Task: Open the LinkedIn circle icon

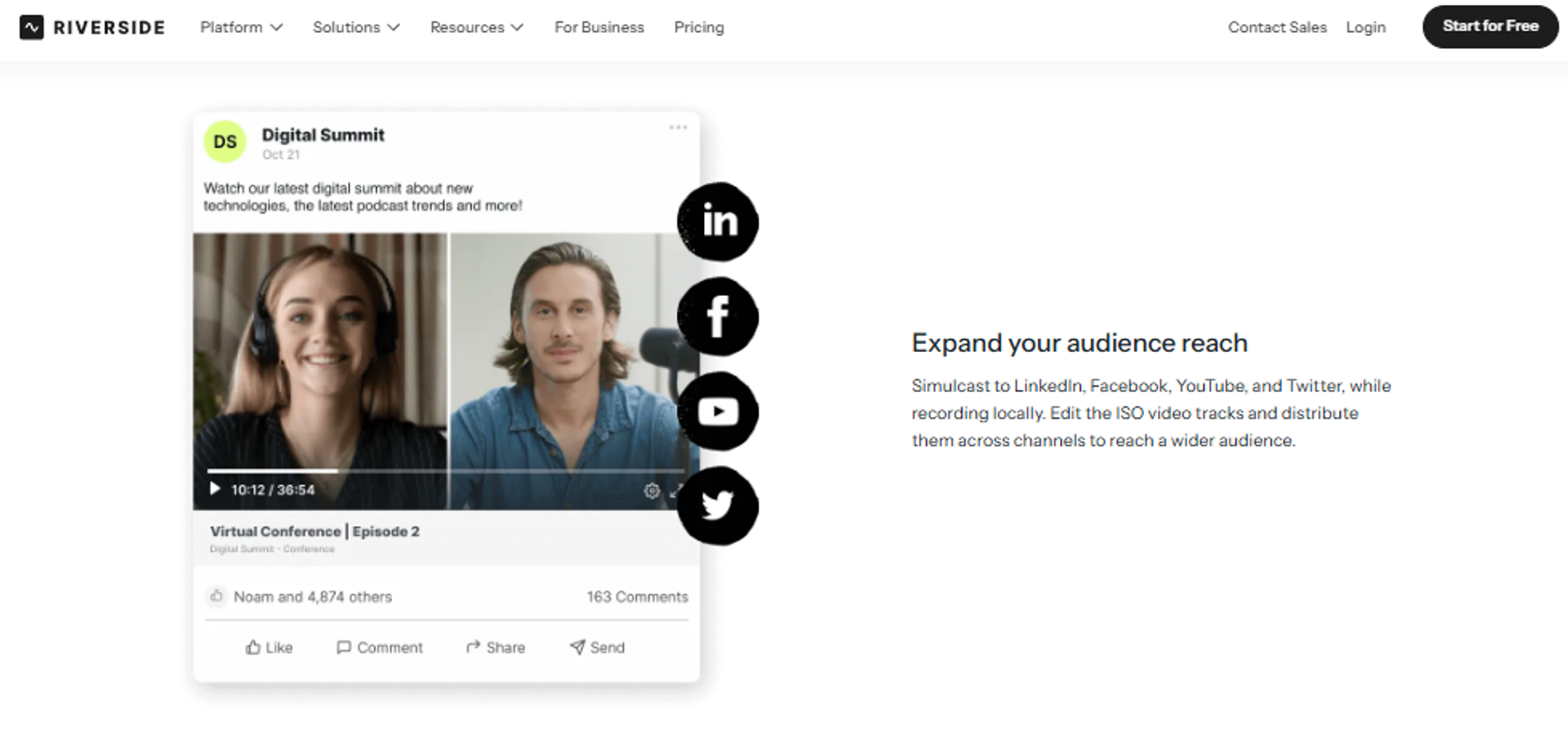Action: (x=718, y=221)
